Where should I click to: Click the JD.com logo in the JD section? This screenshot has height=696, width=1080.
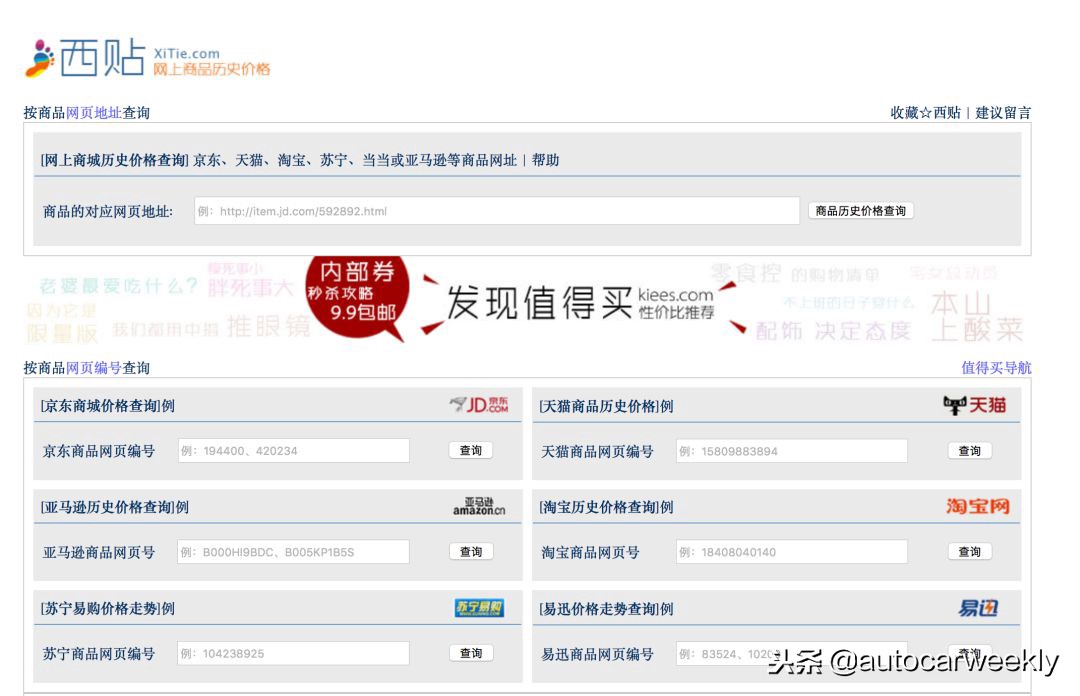click(x=479, y=404)
